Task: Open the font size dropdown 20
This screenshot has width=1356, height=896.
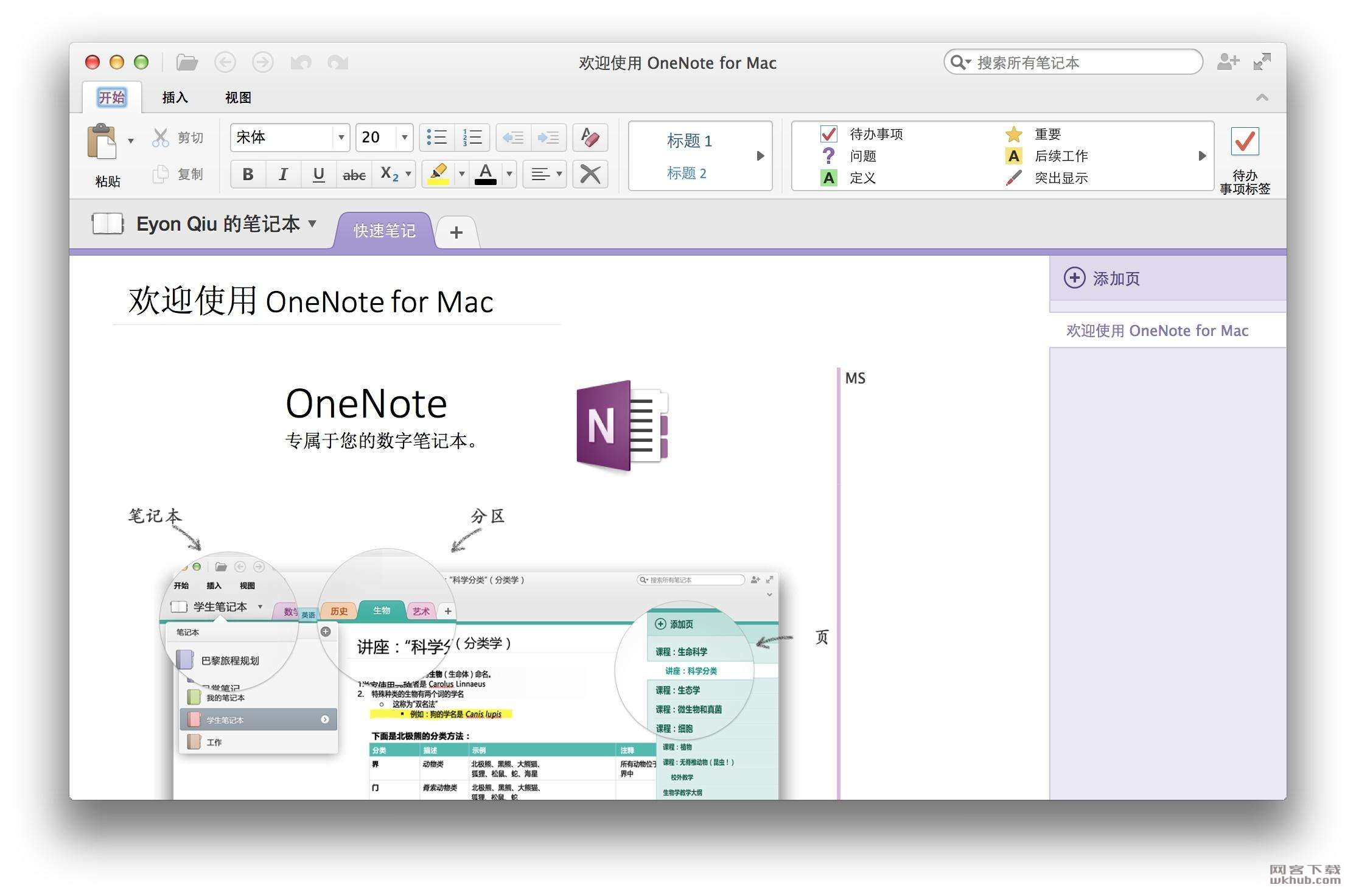Action: [405, 138]
